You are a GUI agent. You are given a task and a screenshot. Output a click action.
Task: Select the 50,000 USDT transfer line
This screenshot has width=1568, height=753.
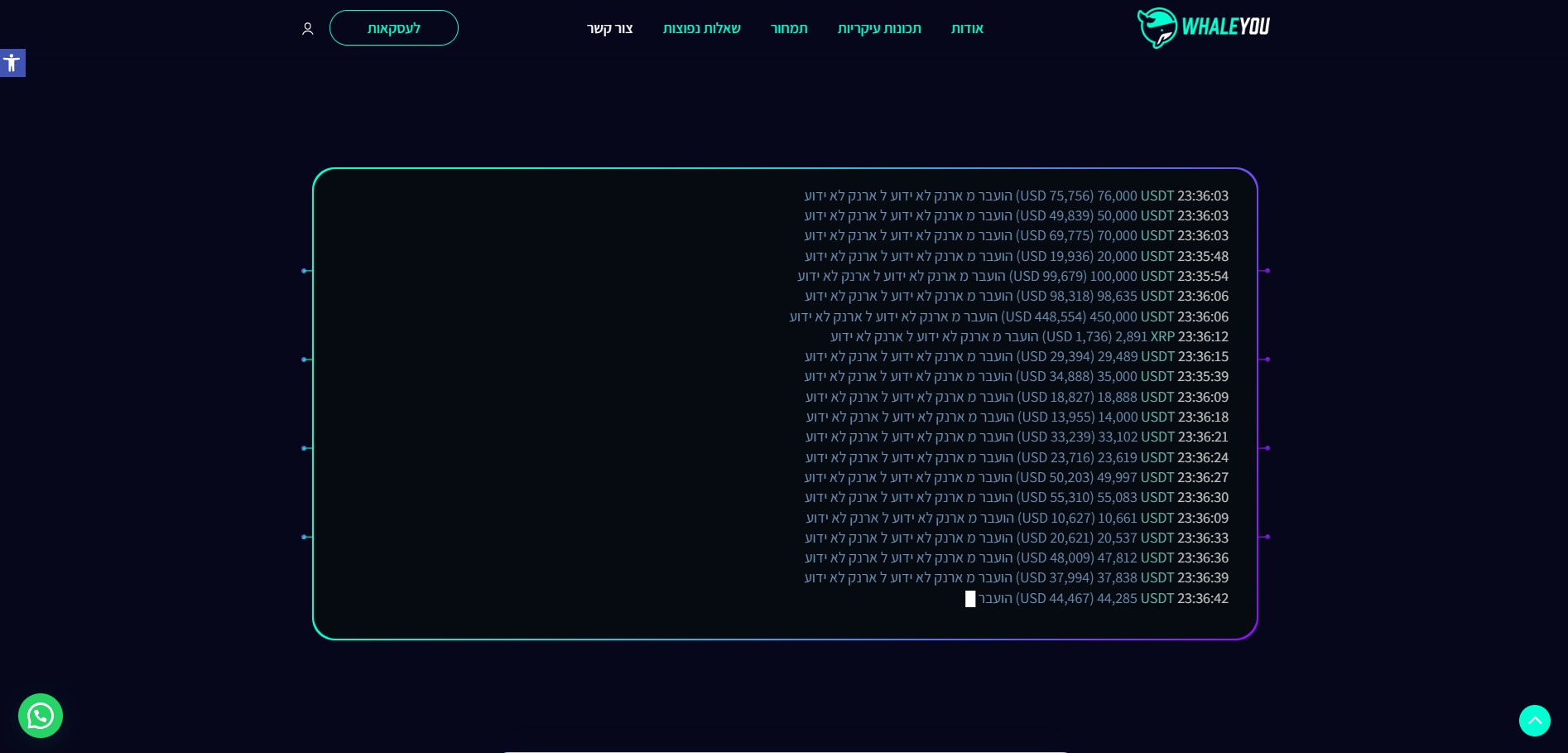(1017, 216)
